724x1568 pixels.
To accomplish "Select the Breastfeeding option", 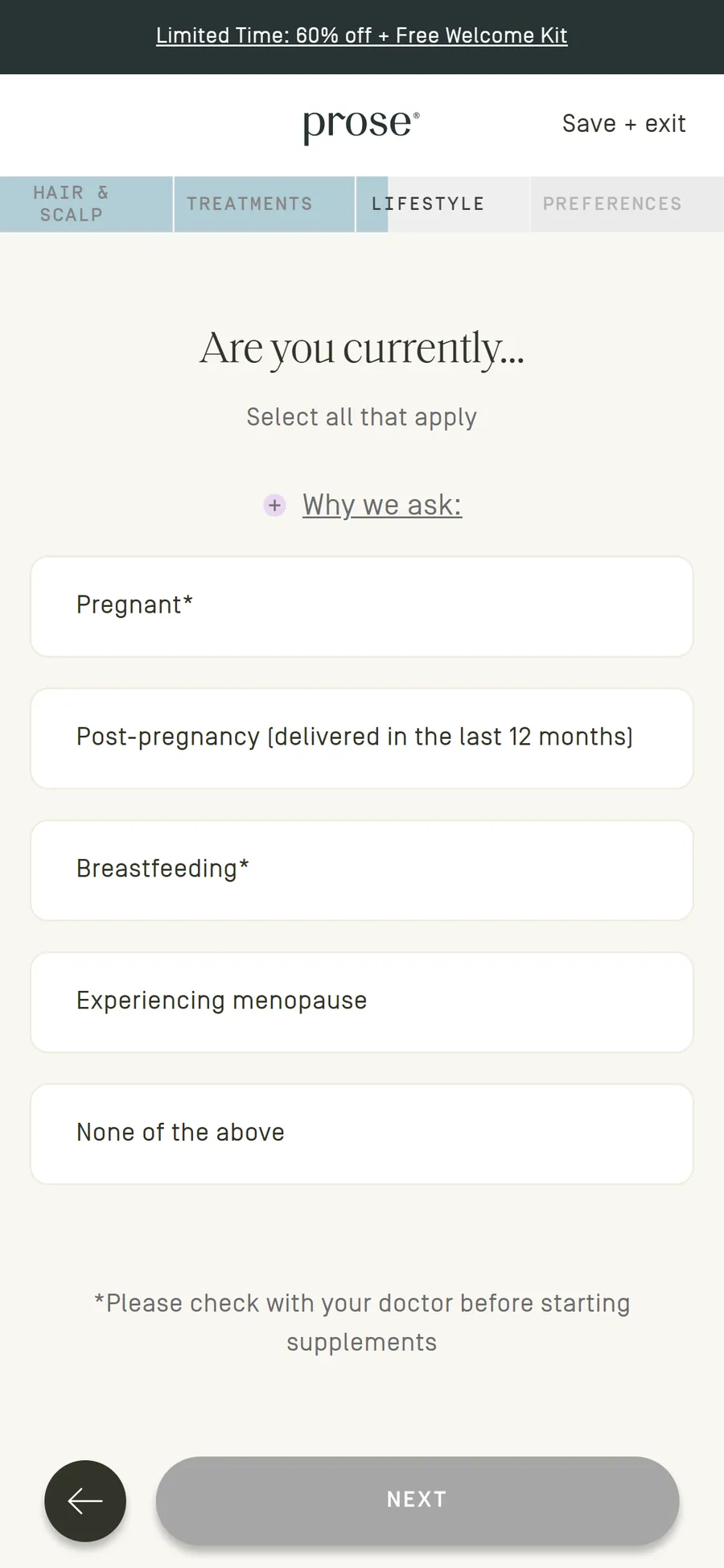I will click(x=362, y=870).
